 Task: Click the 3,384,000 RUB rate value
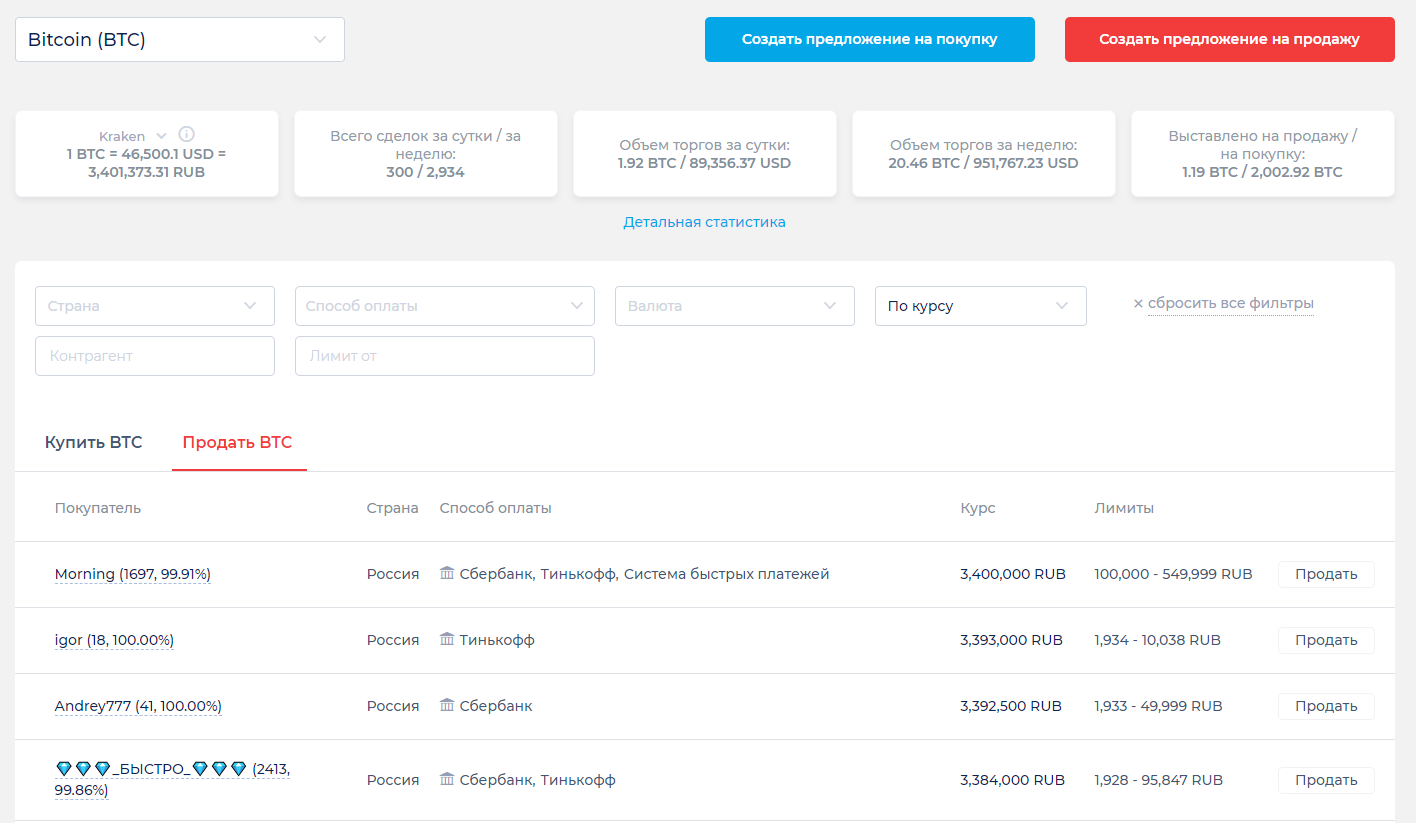pos(1012,780)
